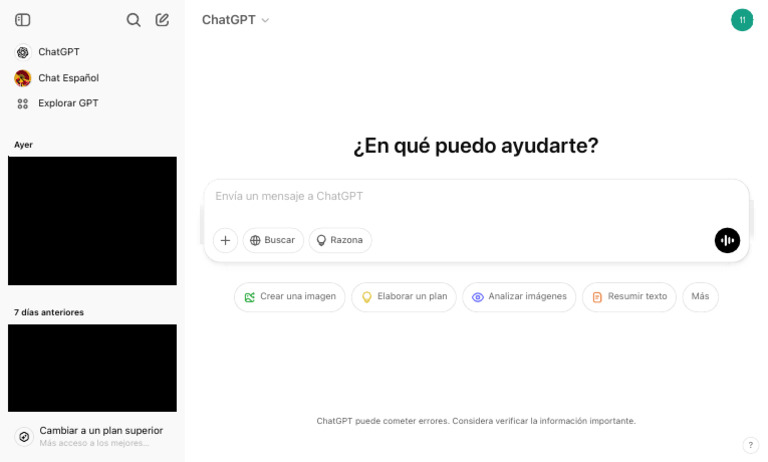
Task: Show more suggestions with 'Más'
Action: 700,297
